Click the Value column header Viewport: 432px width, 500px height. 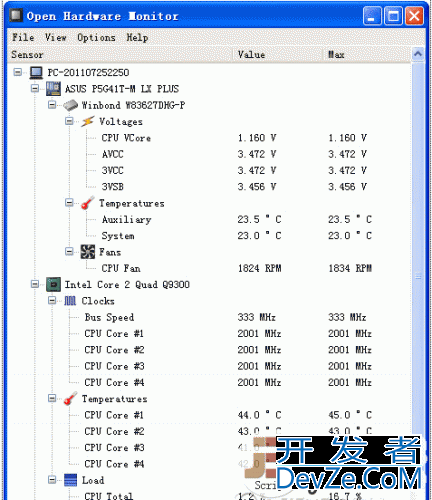click(x=278, y=55)
